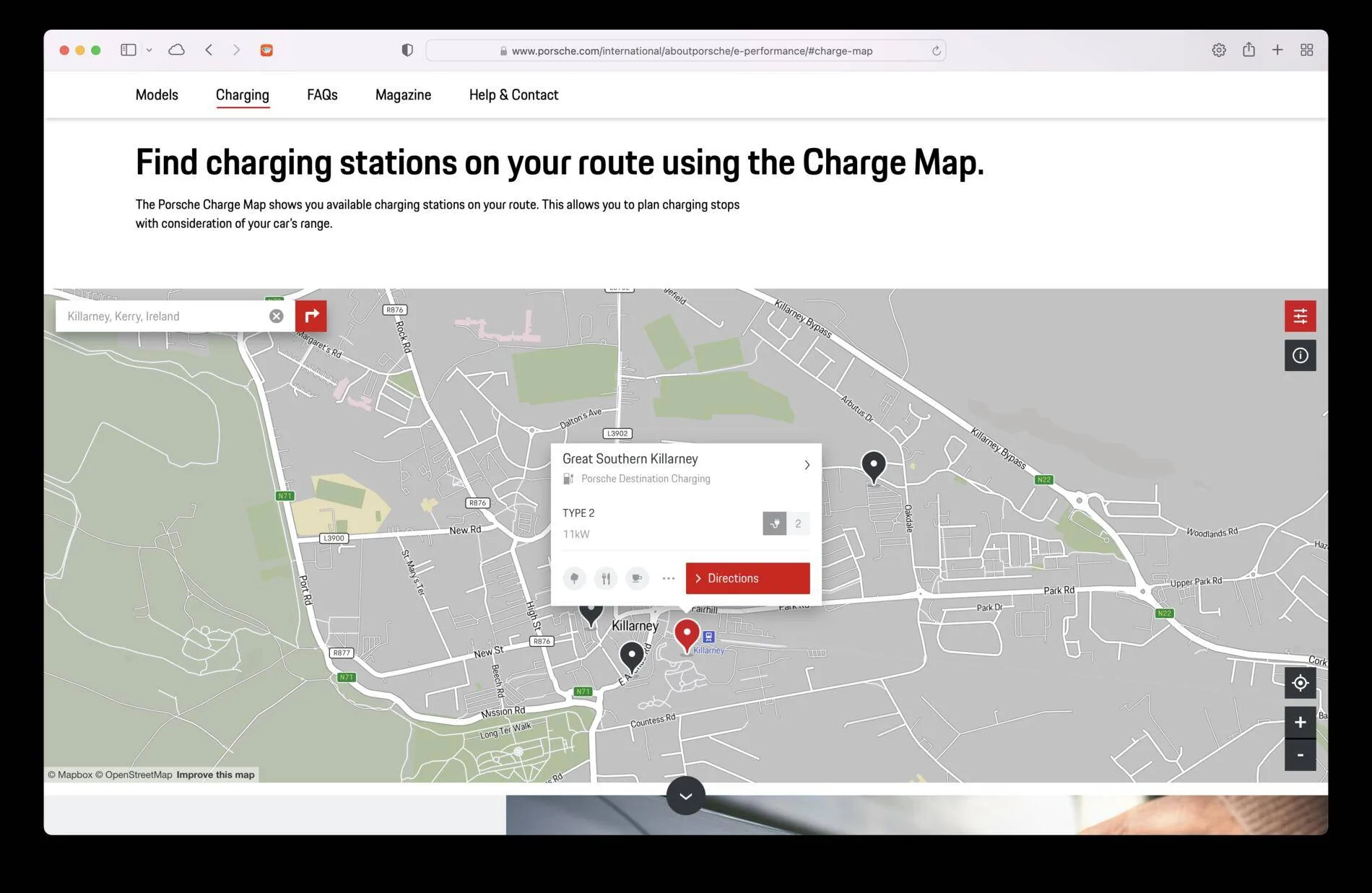This screenshot has height=893, width=1372.
Task: Open a new Safari tab
Action: [x=1277, y=50]
